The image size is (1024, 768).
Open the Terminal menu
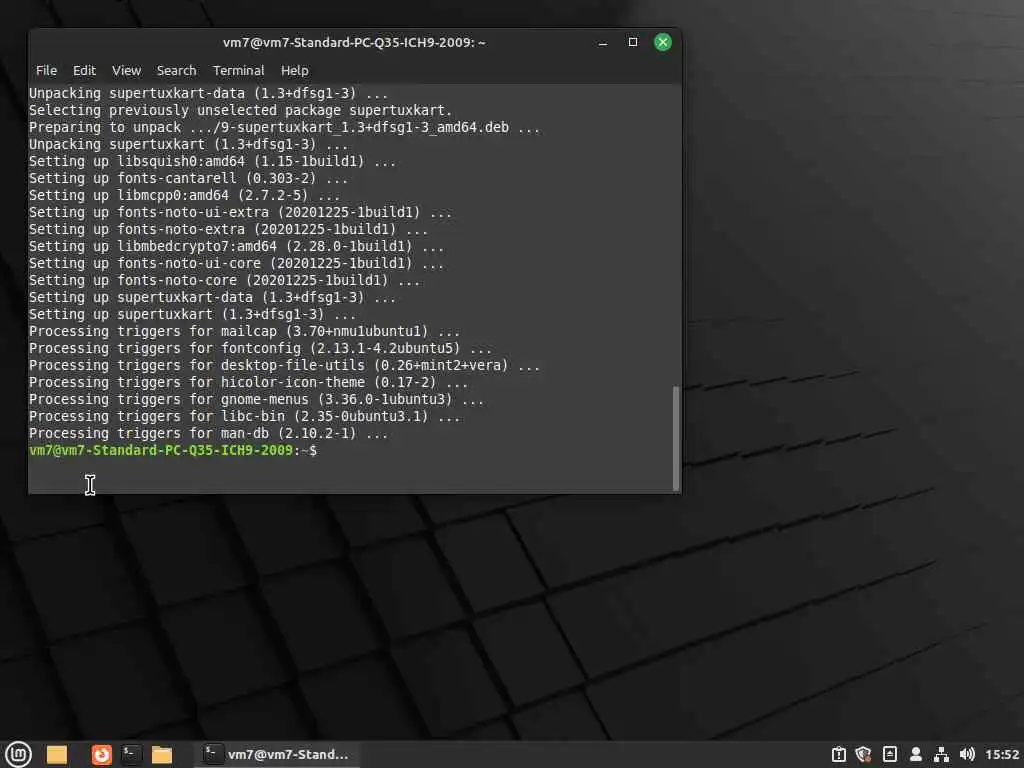click(x=238, y=71)
